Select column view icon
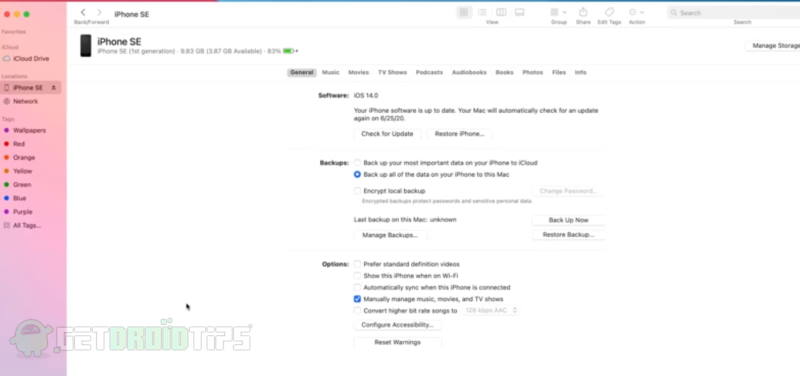 [501, 12]
